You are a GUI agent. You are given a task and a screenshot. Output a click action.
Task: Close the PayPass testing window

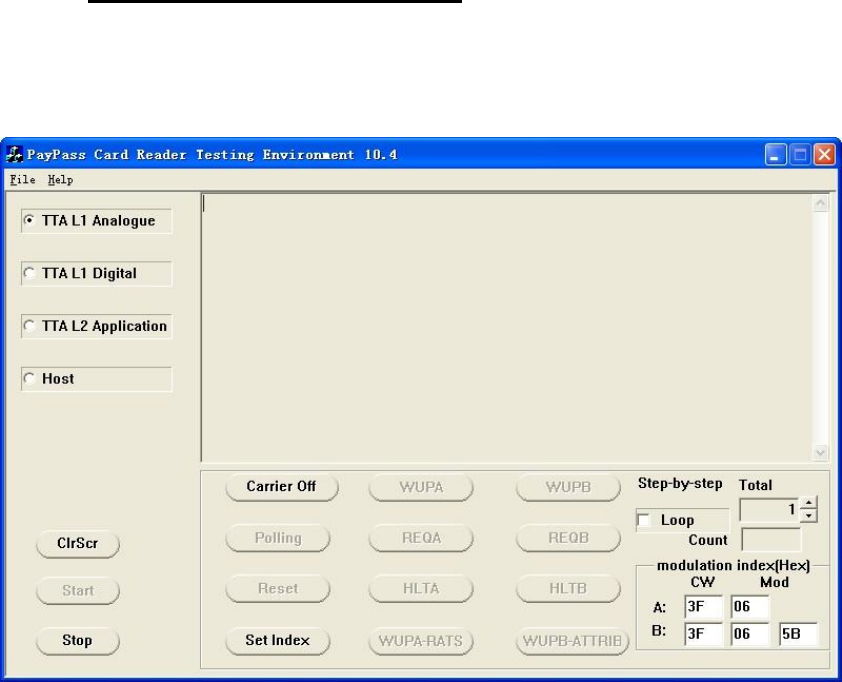coord(824,155)
